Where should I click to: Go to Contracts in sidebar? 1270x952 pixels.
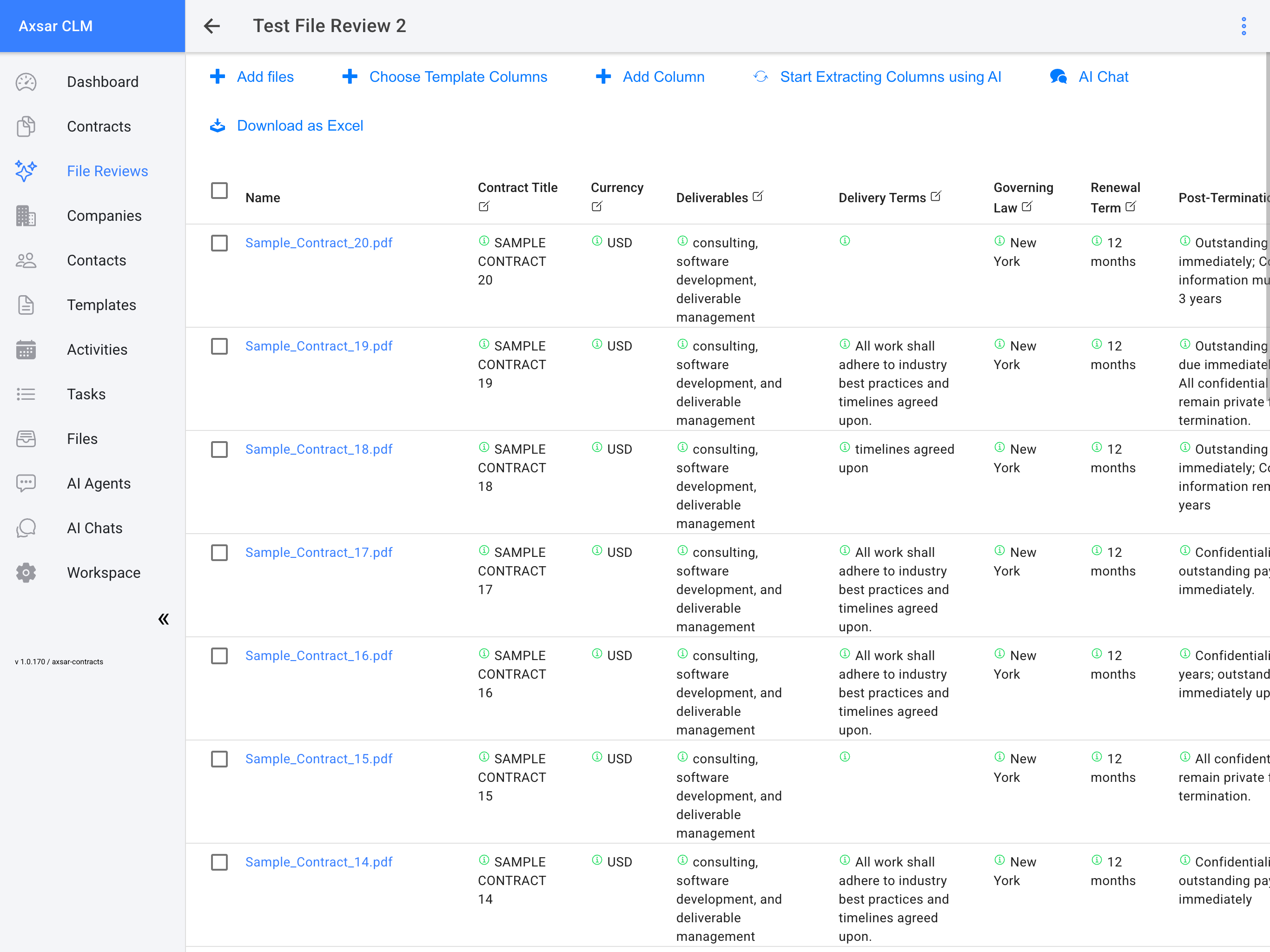point(99,126)
